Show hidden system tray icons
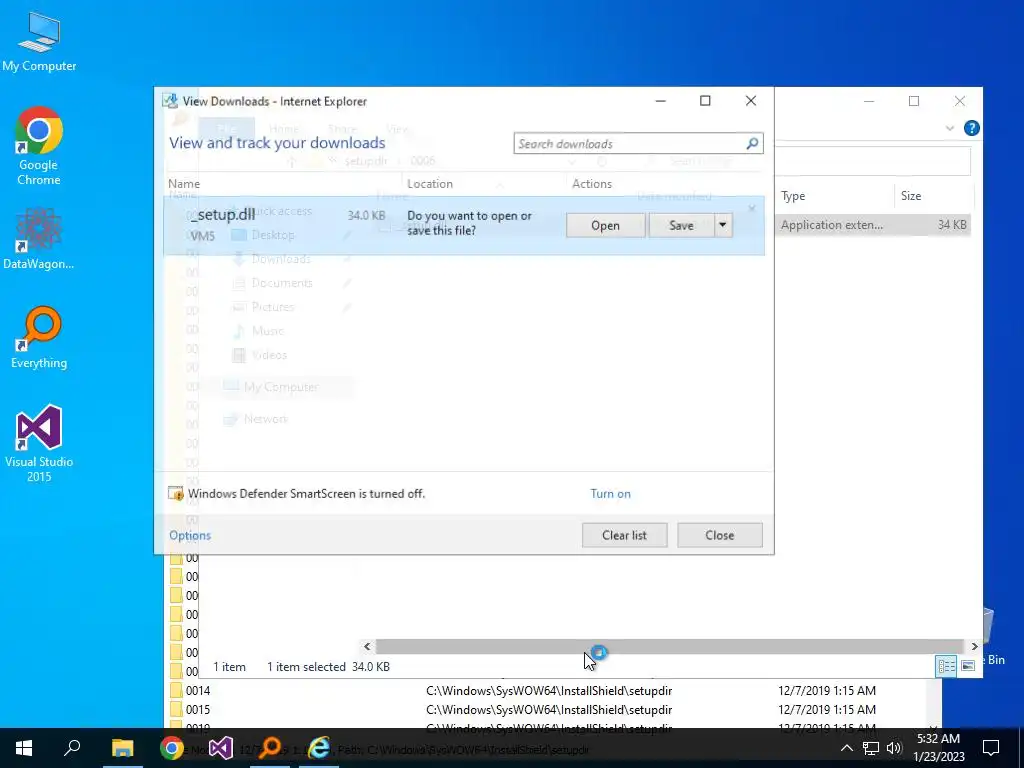 tap(846, 748)
